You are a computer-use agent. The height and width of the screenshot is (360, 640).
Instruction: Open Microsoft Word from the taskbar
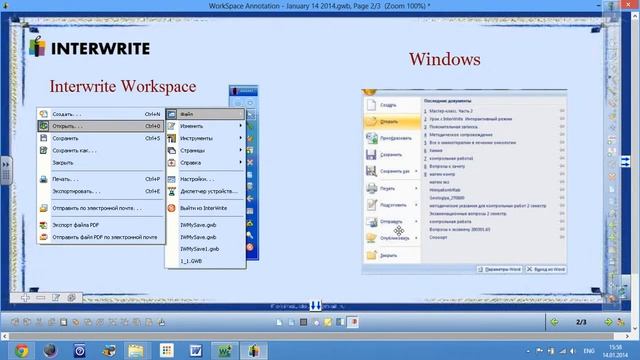(196, 351)
